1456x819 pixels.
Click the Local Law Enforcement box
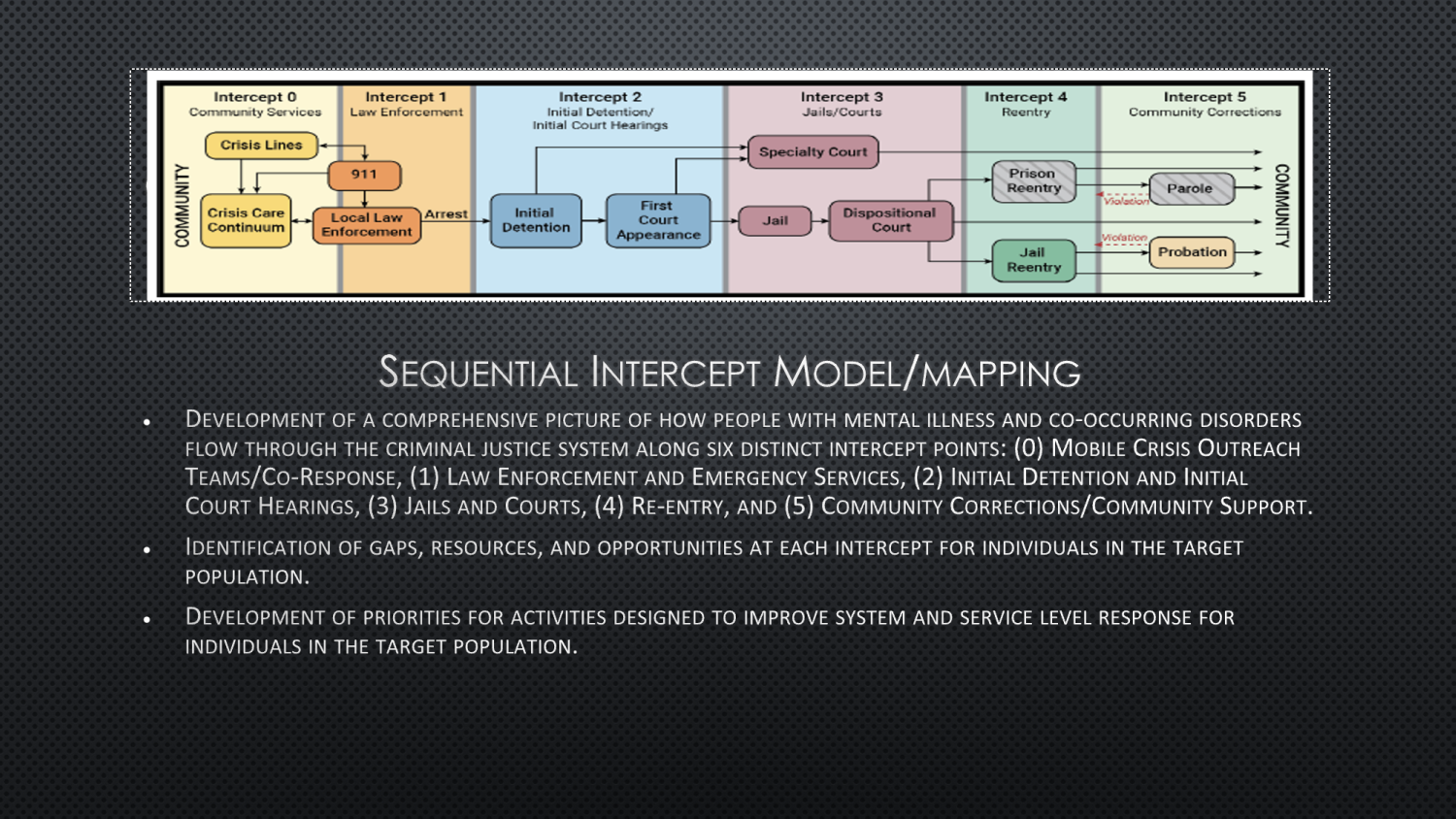click(x=366, y=225)
